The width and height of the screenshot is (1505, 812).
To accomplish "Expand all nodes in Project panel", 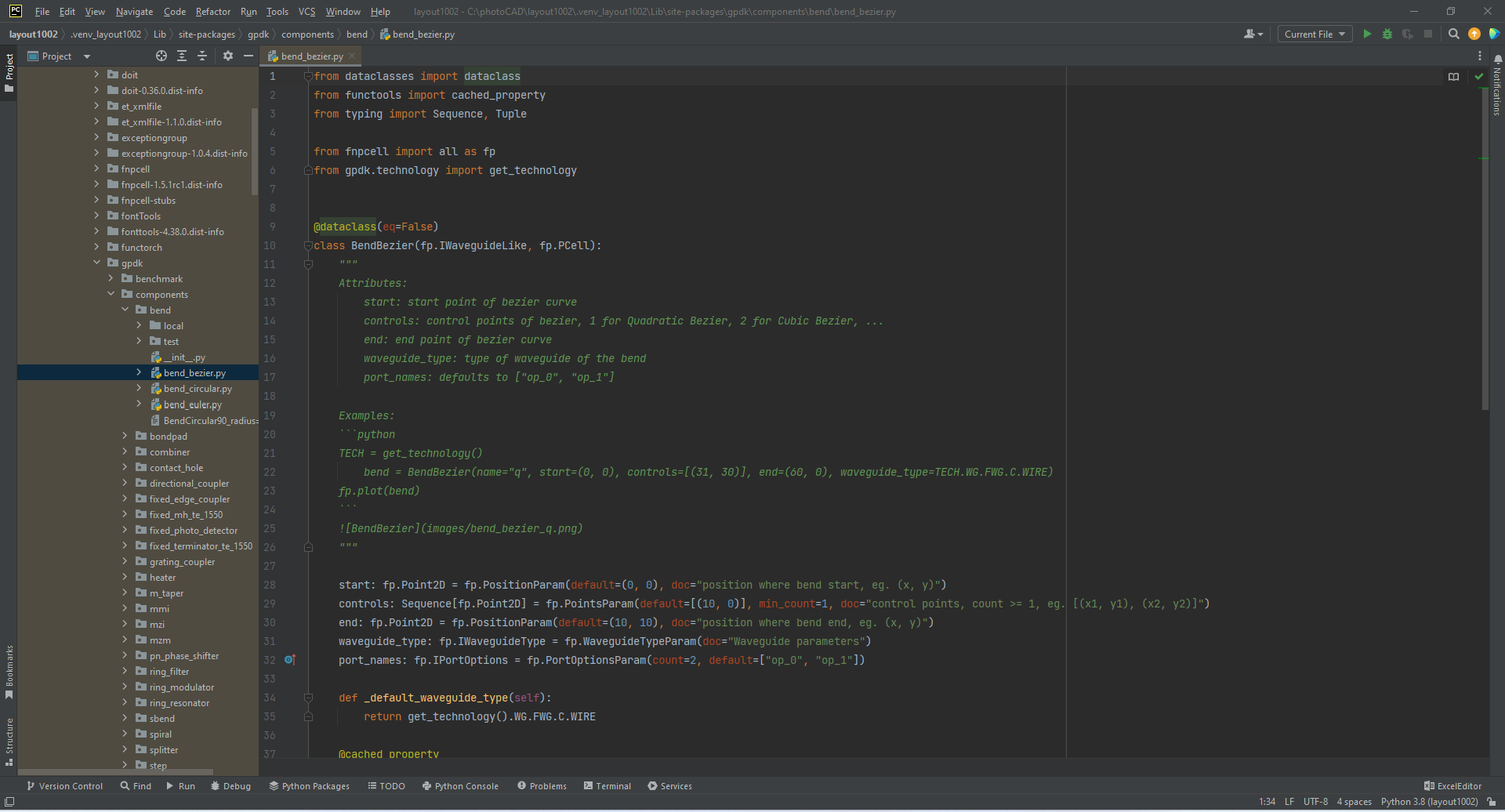I will 182,56.
